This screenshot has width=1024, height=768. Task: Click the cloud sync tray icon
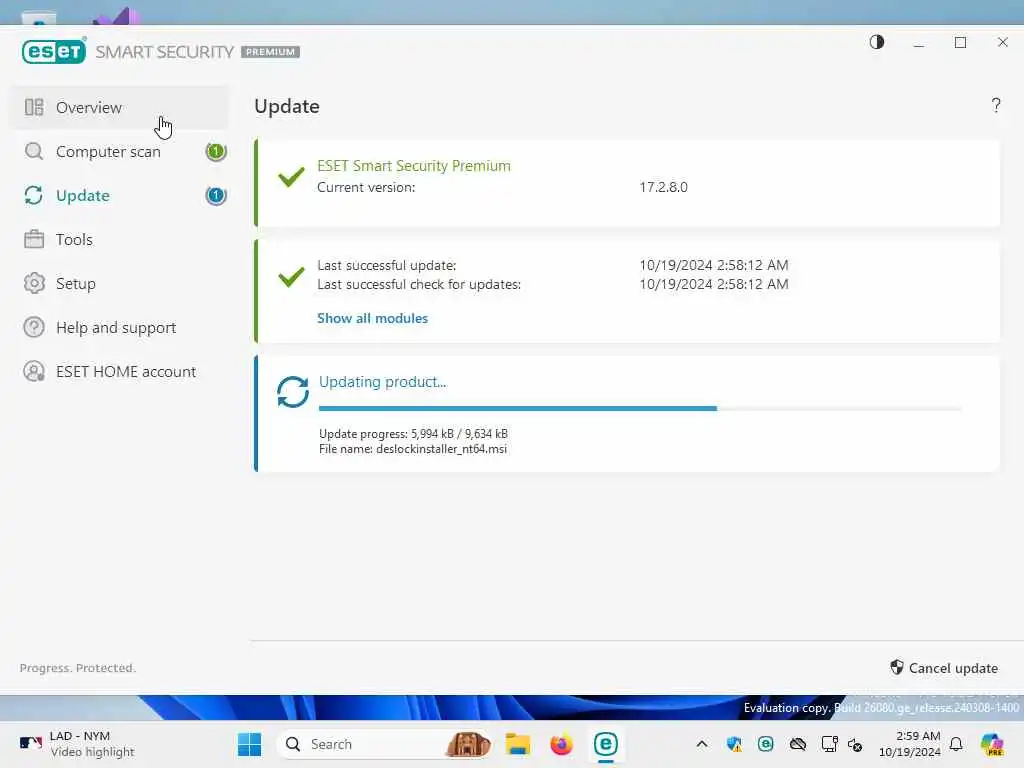(x=797, y=744)
